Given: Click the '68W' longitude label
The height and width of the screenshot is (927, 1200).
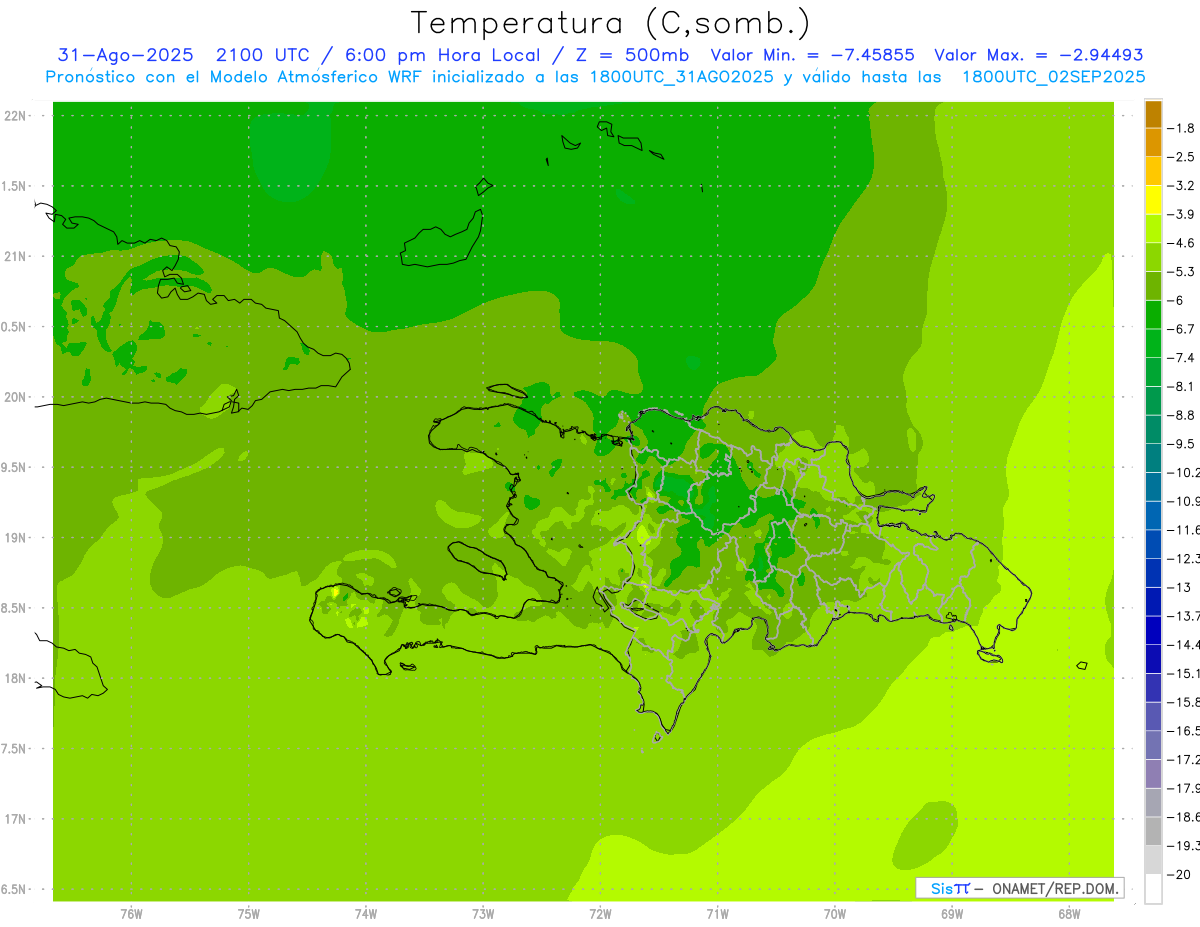Looking at the screenshot, I should point(1068,914).
